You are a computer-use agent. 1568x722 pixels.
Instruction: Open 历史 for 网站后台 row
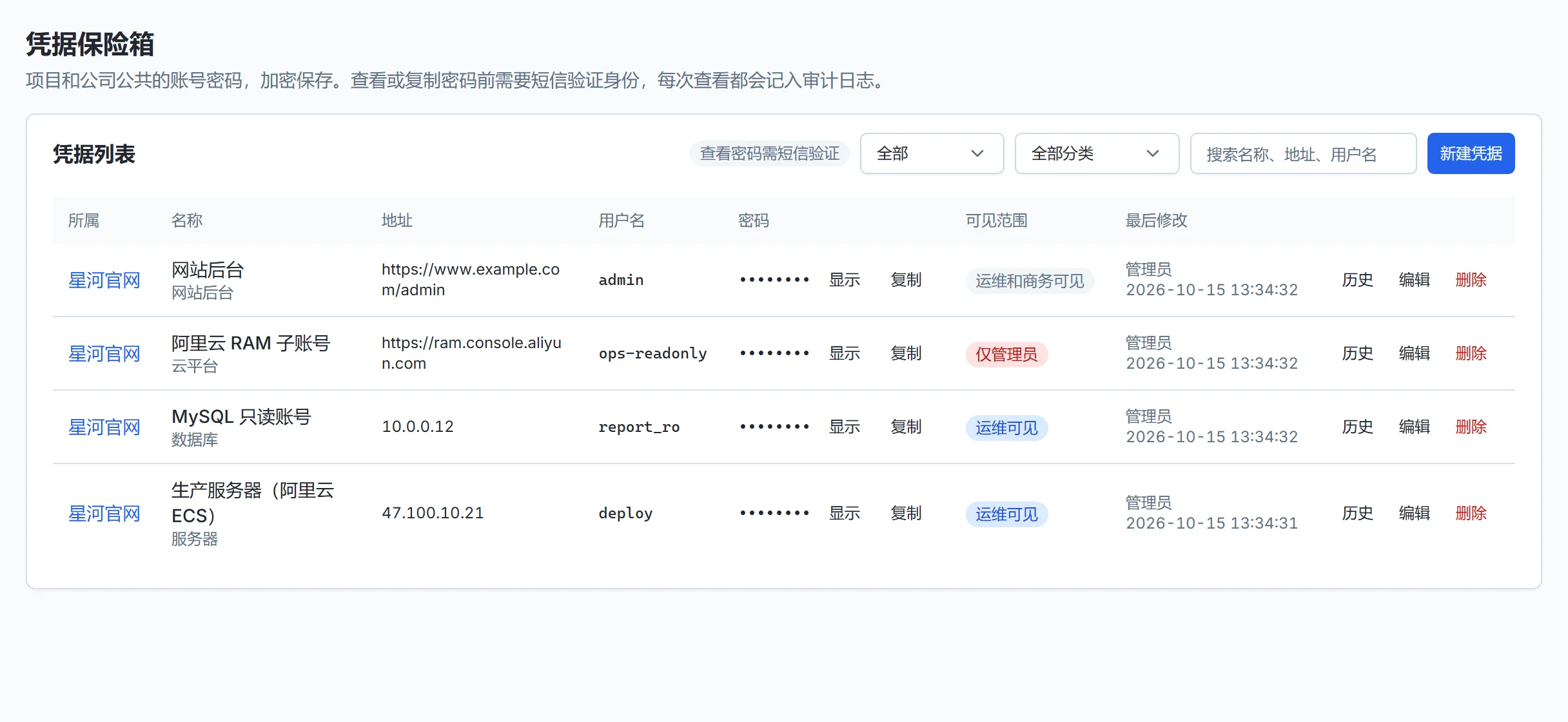click(1358, 280)
